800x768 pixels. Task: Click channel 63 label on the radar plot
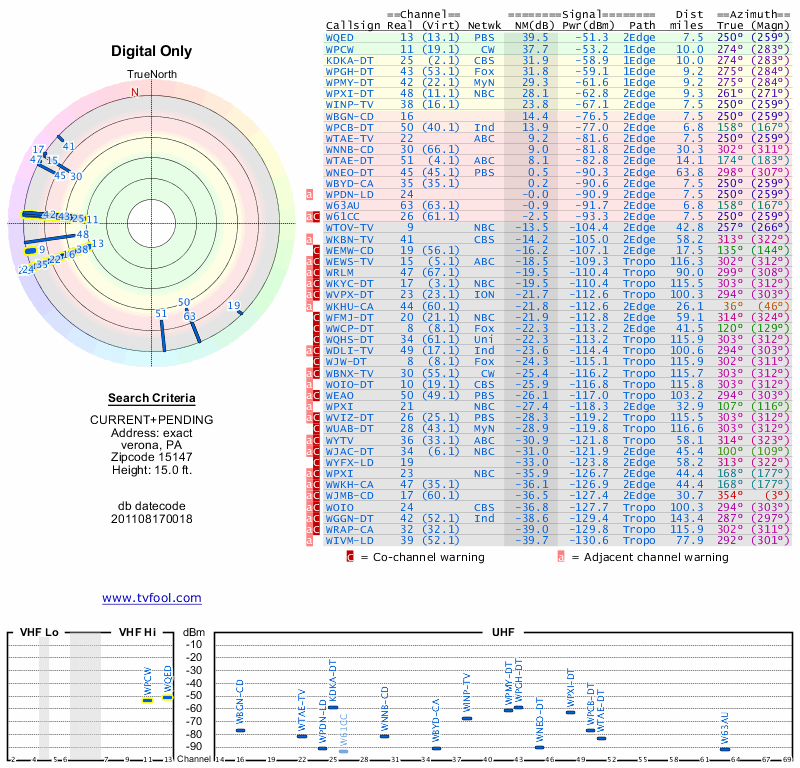point(189,316)
